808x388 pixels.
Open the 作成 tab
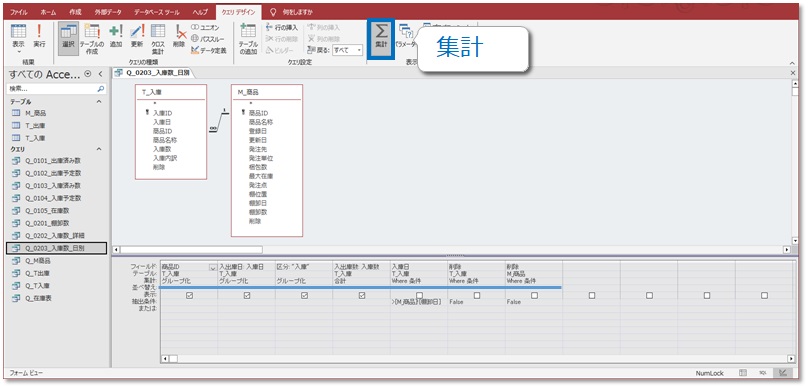click(x=75, y=11)
